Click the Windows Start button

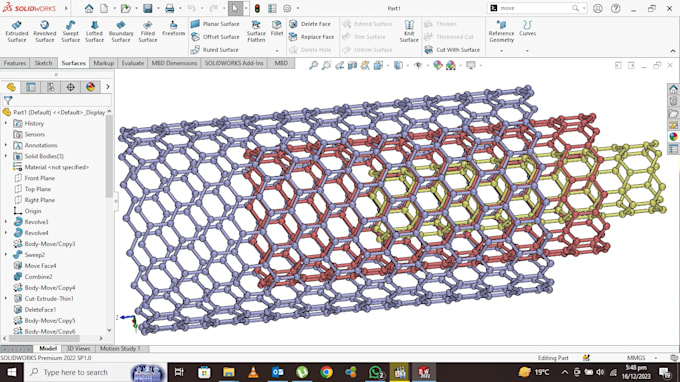tap(12, 372)
